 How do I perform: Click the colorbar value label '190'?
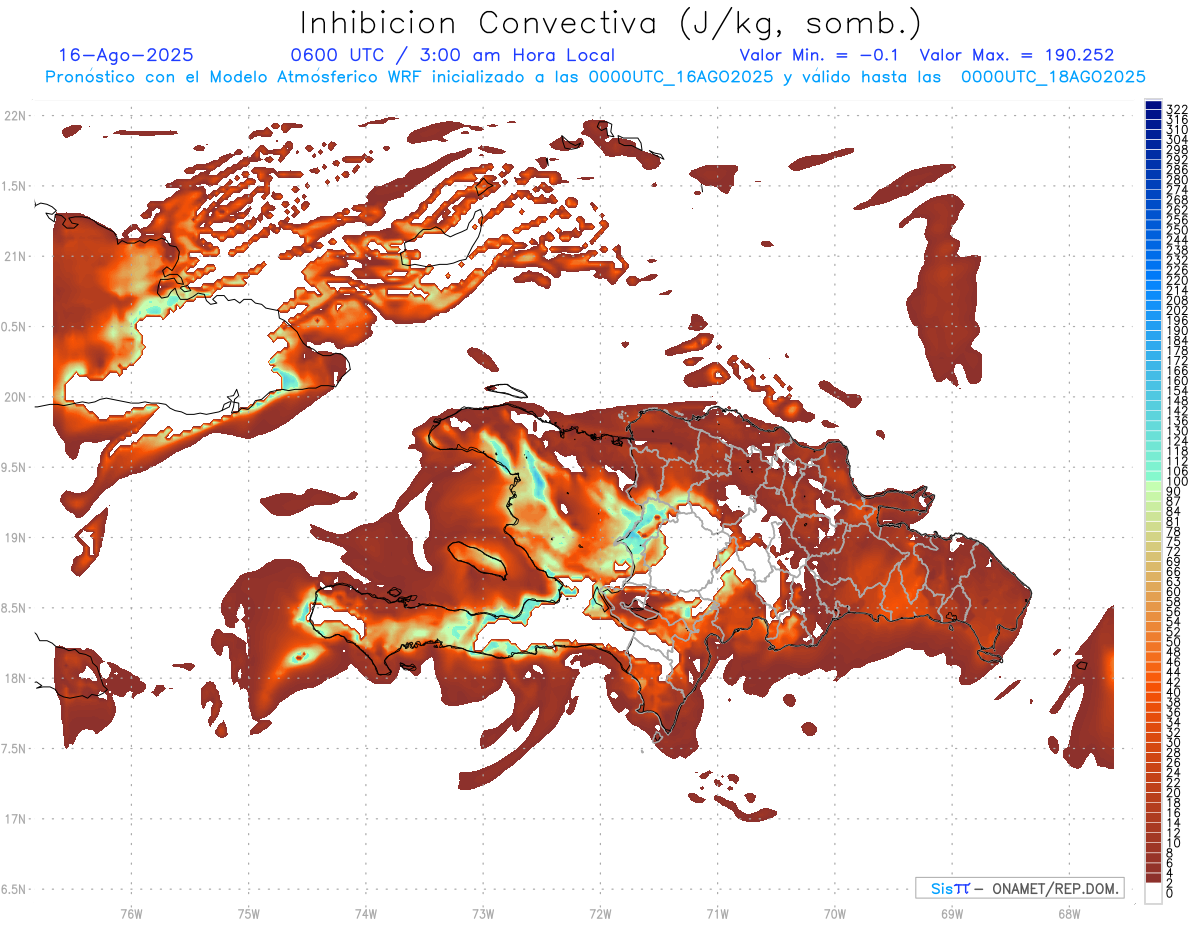pos(1176,331)
